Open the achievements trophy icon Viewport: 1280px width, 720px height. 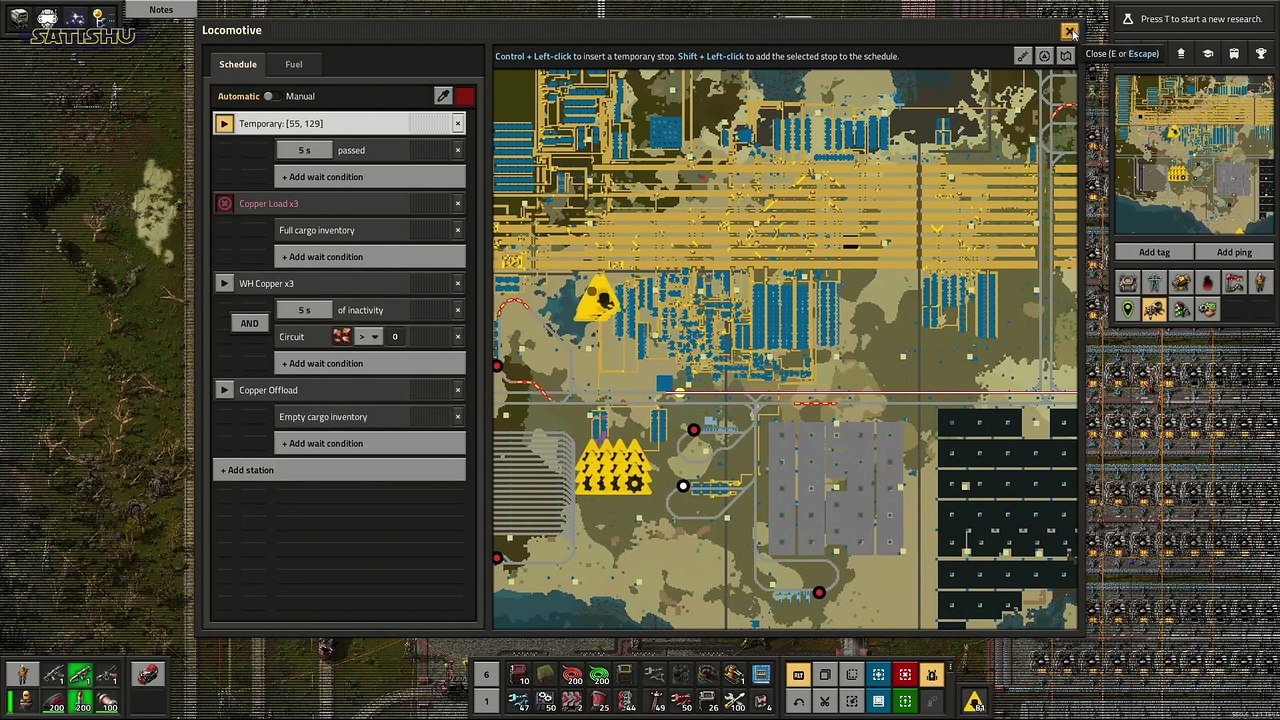tap(1261, 54)
